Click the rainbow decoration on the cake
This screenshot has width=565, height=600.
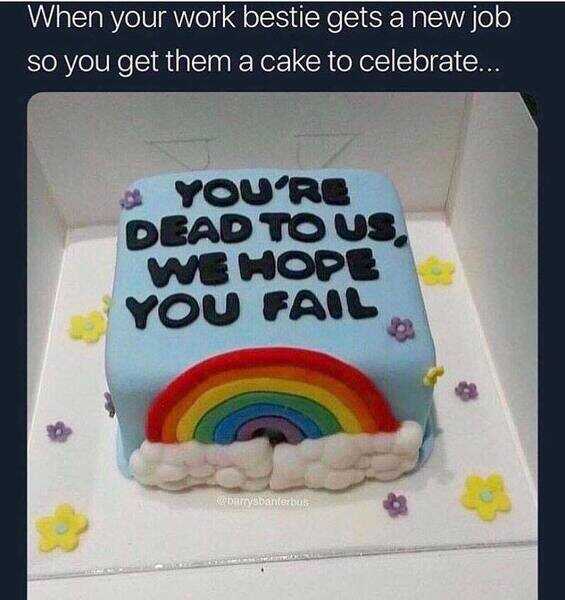click(272, 396)
